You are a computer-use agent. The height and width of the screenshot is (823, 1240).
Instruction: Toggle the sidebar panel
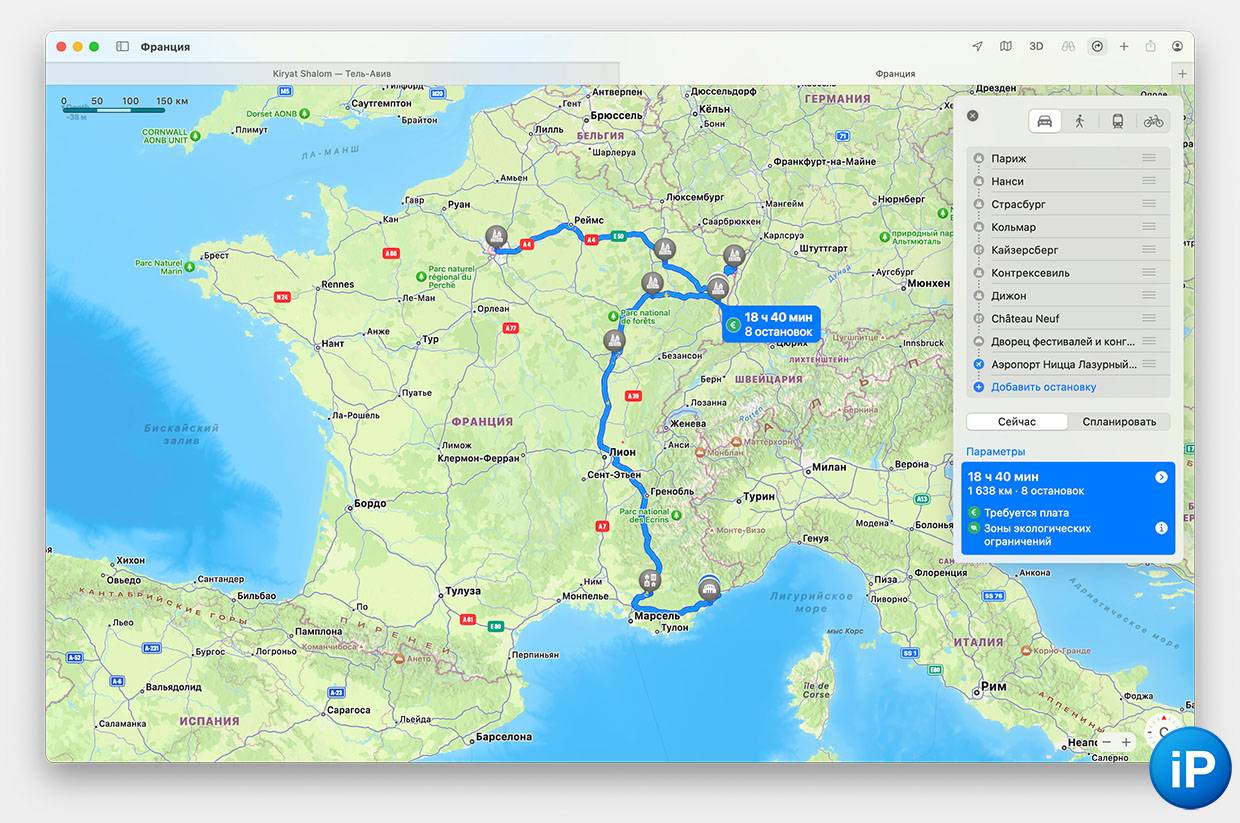click(x=122, y=46)
